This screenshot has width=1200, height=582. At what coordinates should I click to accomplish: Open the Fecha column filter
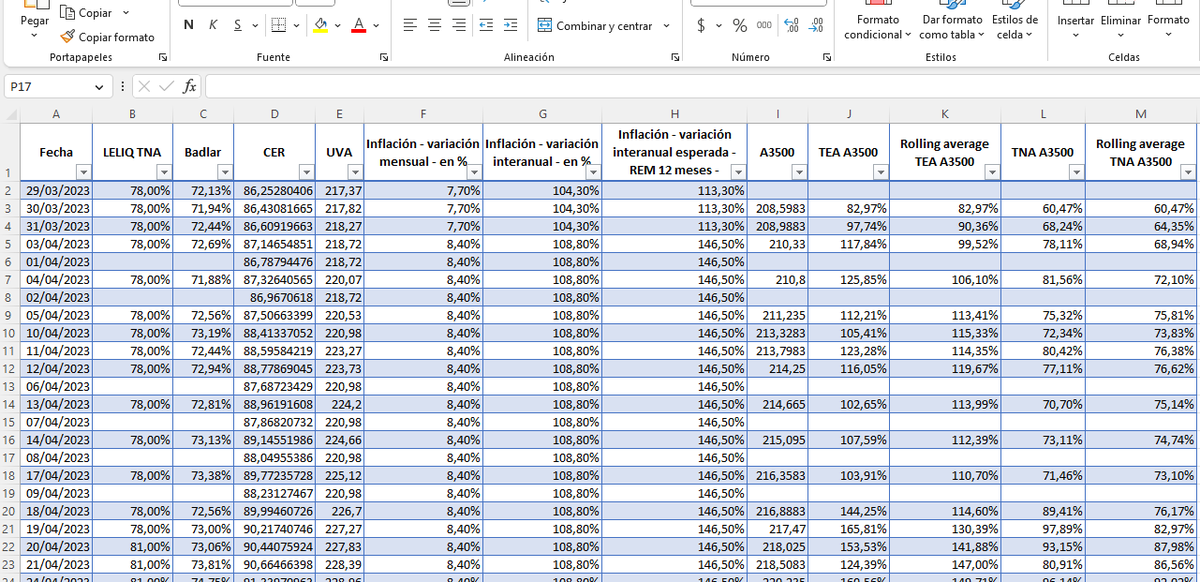[83, 172]
